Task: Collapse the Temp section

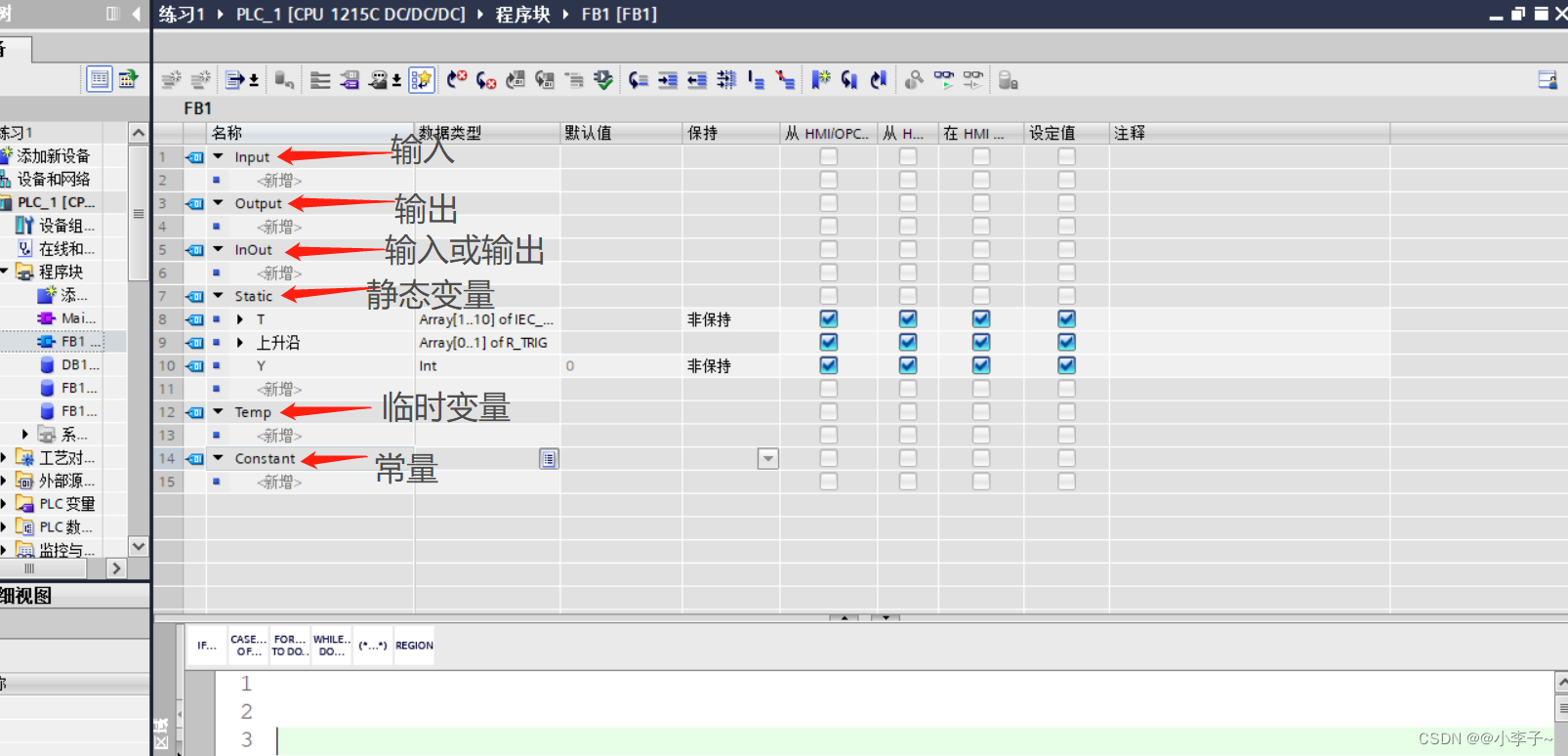Action: (219, 411)
